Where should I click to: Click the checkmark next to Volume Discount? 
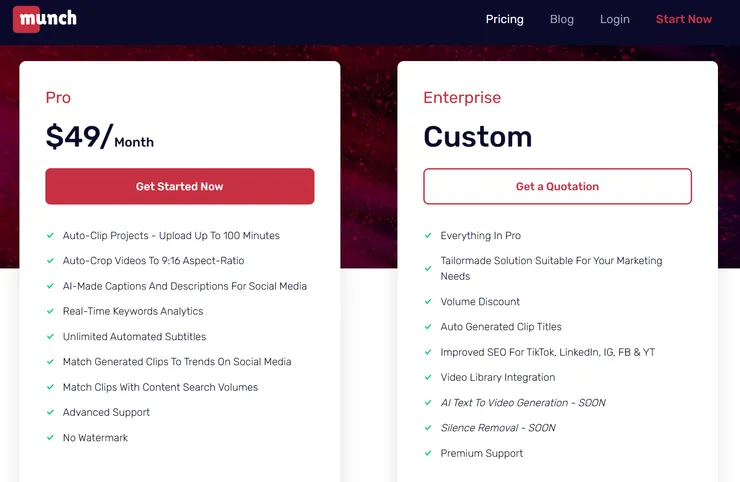[x=428, y=301]
